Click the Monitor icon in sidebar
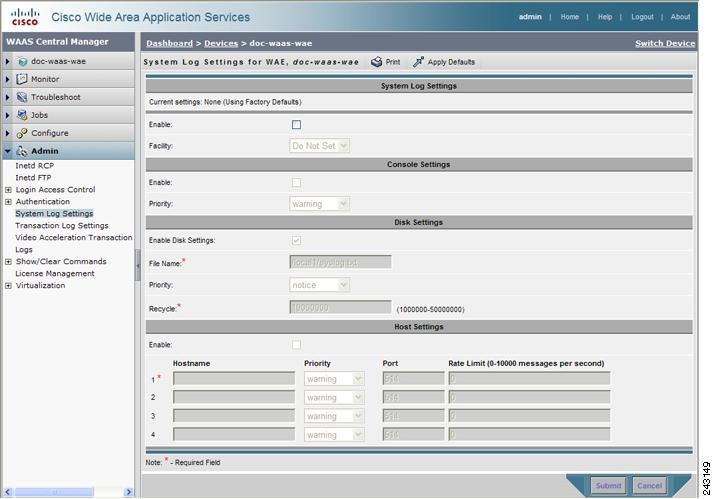The width and height of the screenshot is (712, 499). (x=22, y=79)
